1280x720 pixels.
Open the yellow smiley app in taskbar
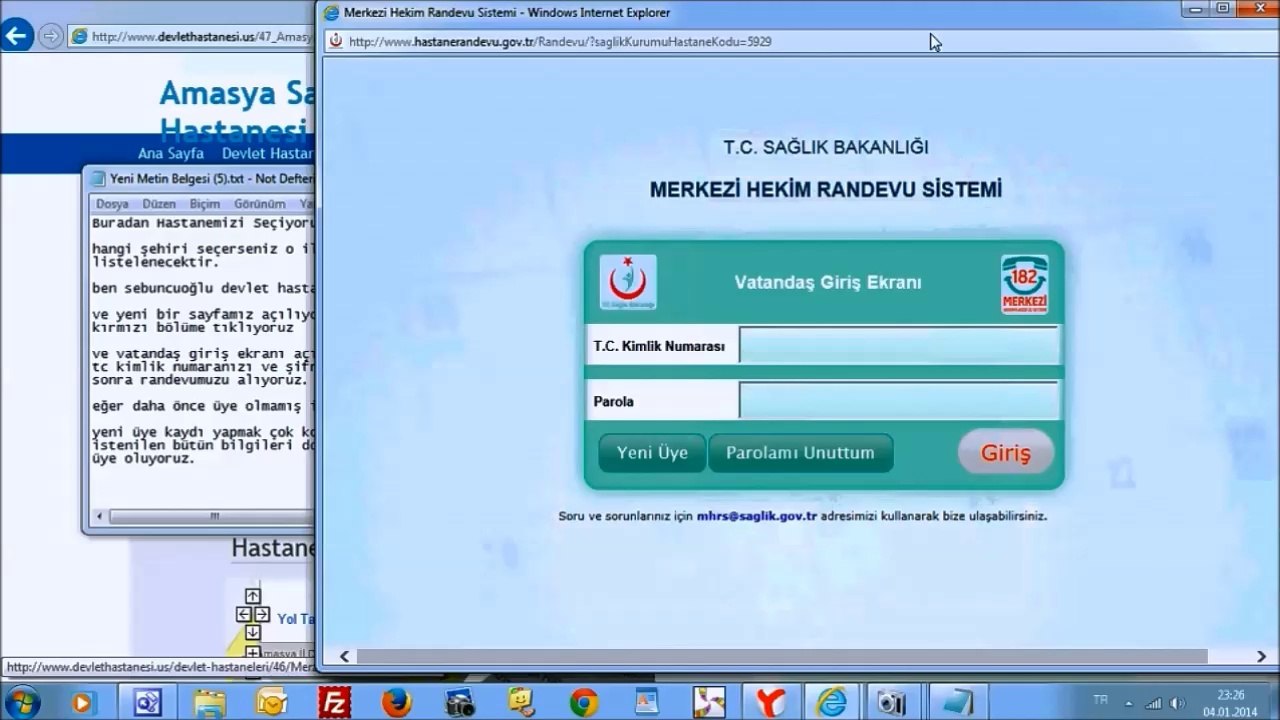(521, 703)
